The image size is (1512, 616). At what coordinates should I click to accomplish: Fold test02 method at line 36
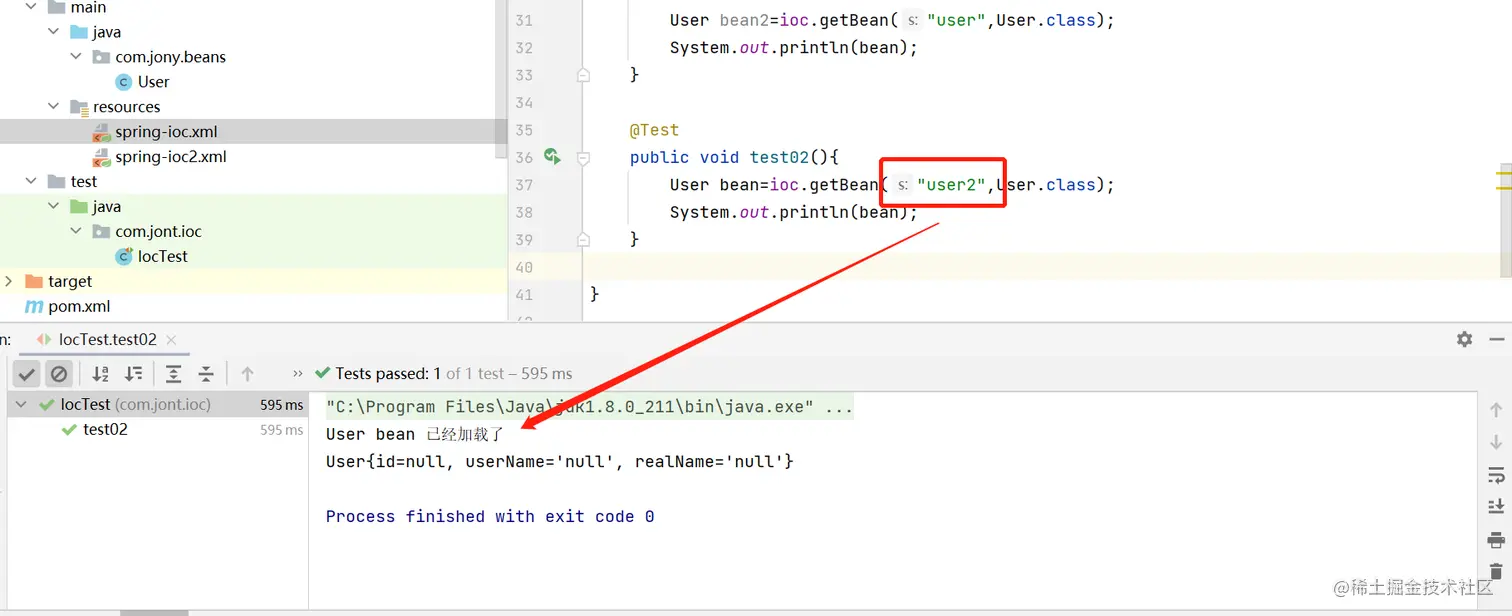coord(583,158)
